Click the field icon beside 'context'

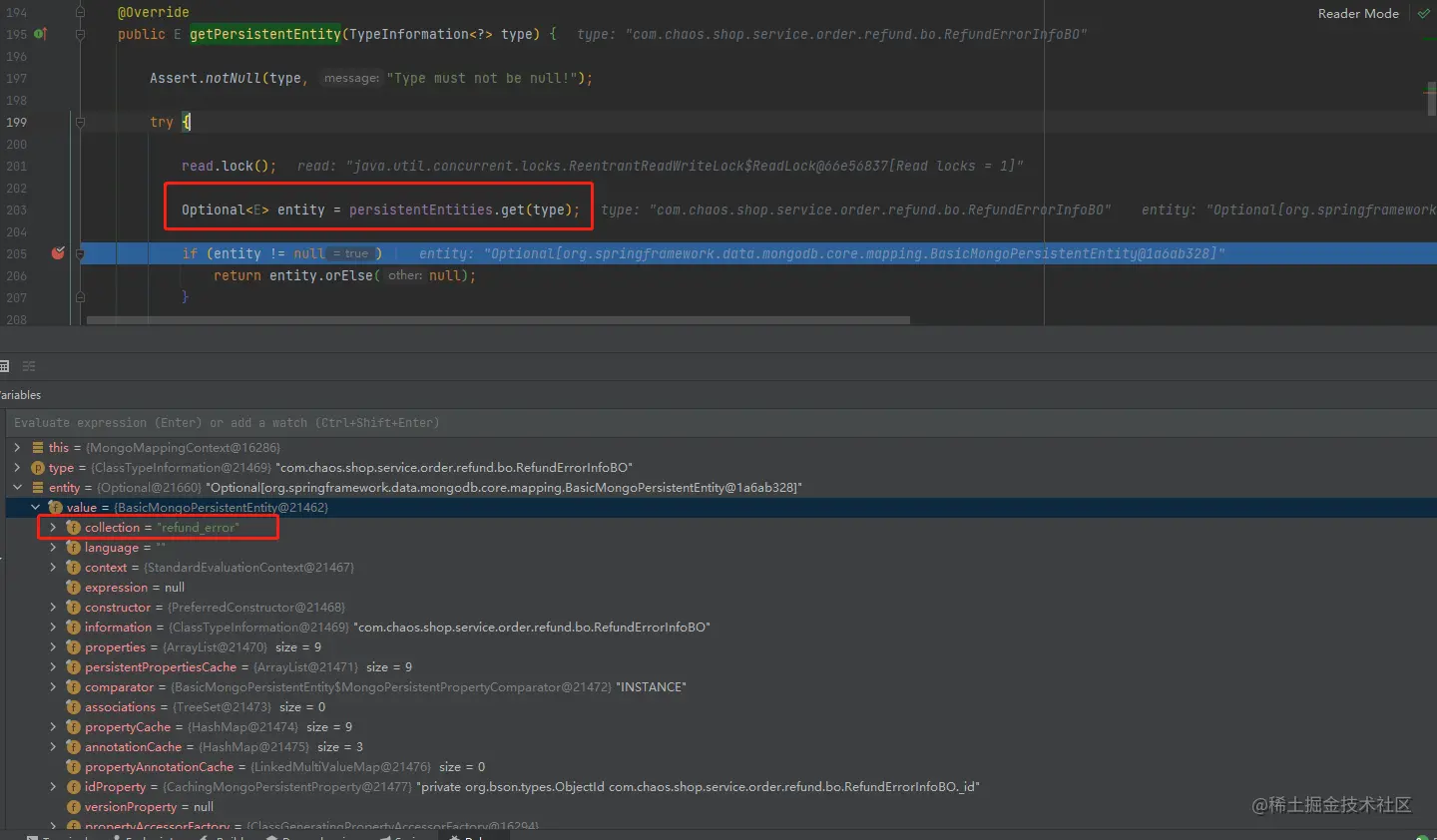click(x=73, y=568)
